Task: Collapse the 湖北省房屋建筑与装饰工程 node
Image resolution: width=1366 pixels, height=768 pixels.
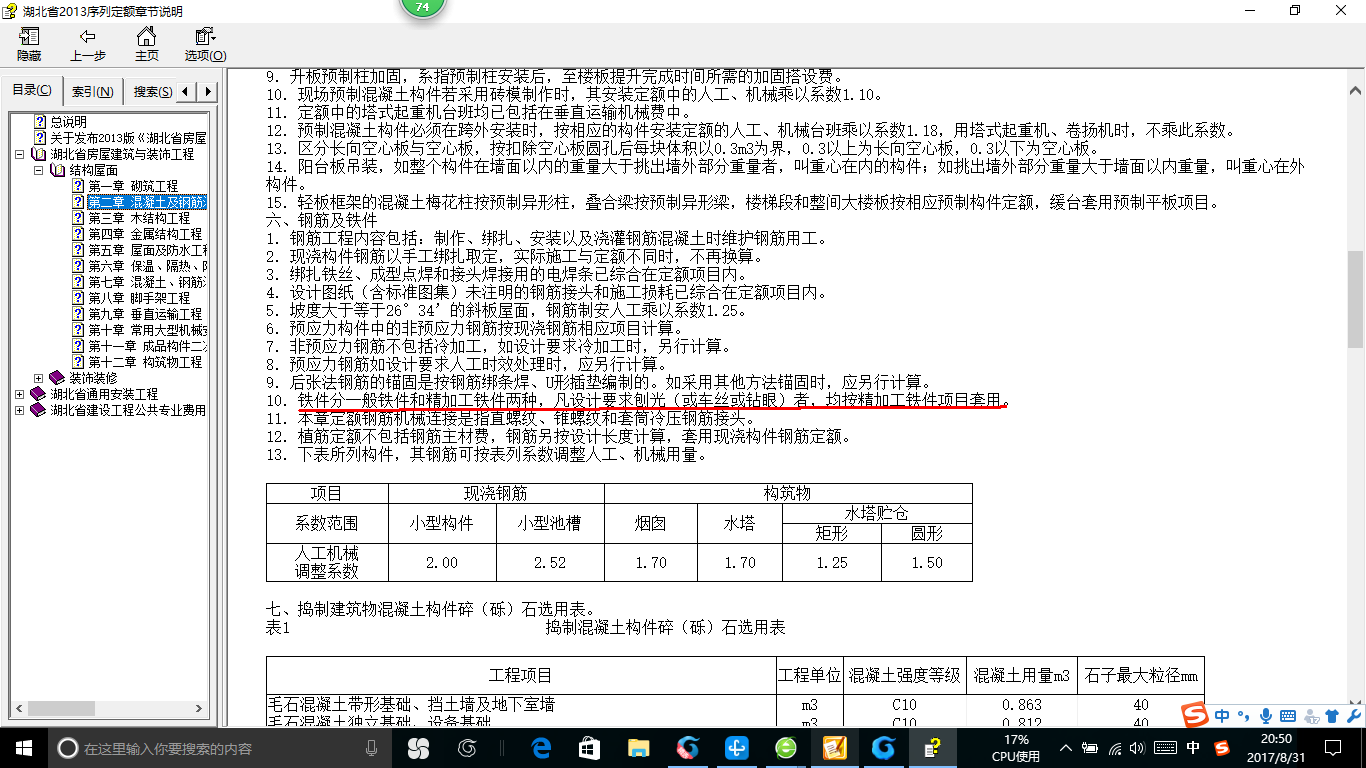Action: click(21, 155)
